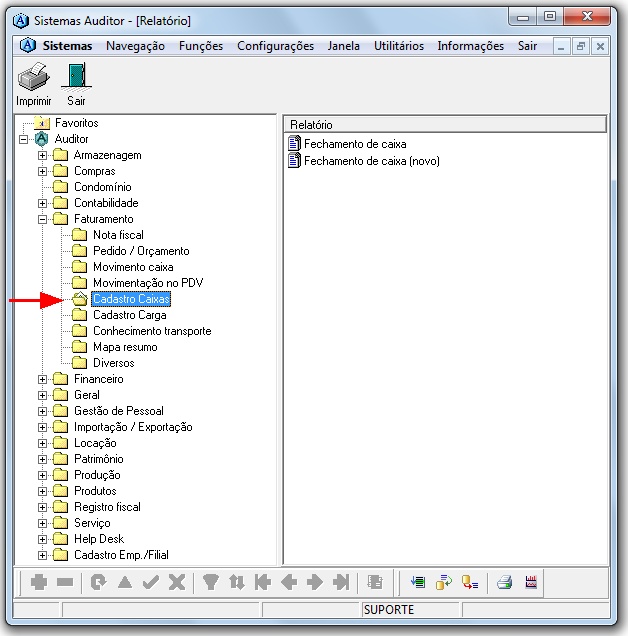The height and width of the screenshot is (636, 628).
Task: Expand the Patrimônio folder
Action: click(x=42, y=459)
